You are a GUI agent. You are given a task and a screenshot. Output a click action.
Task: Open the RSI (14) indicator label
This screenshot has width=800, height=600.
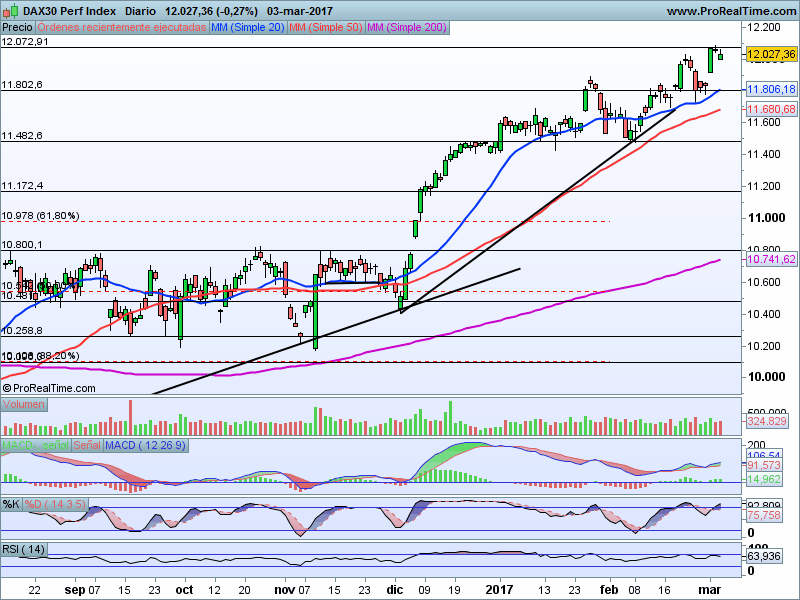(x=23, y=549)
